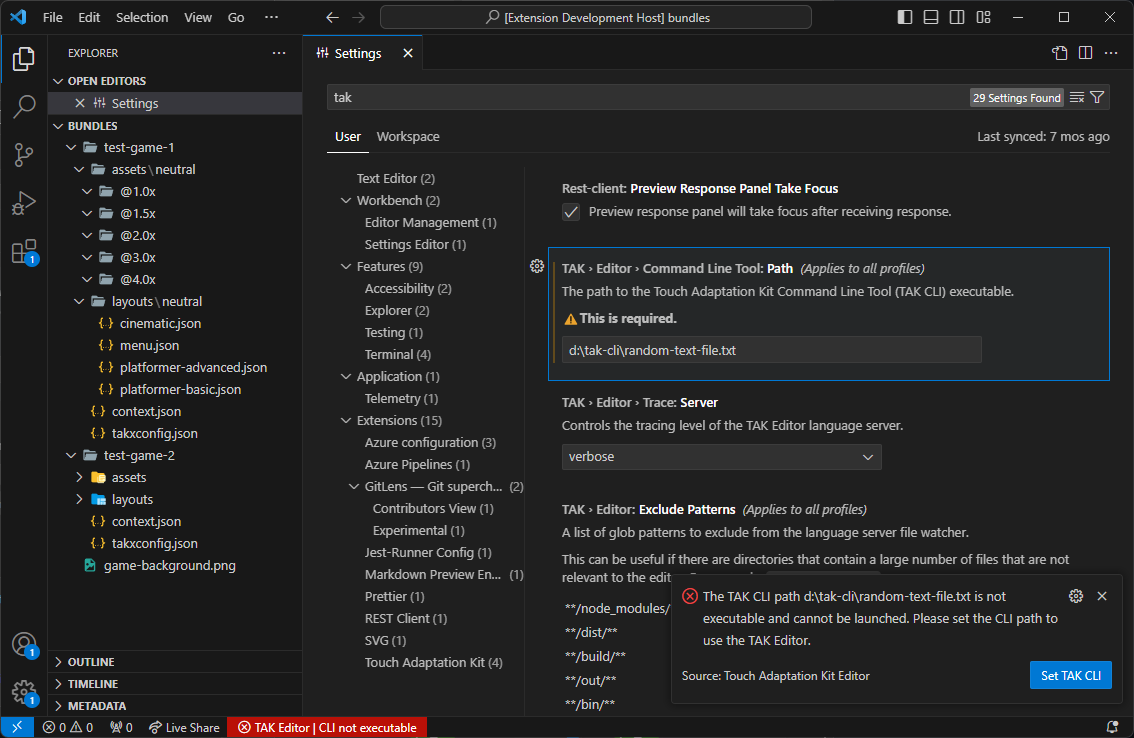1134x738 pixels.
Task: Edit the TAK CLI path input field
Action: click(x=772, y=350)
